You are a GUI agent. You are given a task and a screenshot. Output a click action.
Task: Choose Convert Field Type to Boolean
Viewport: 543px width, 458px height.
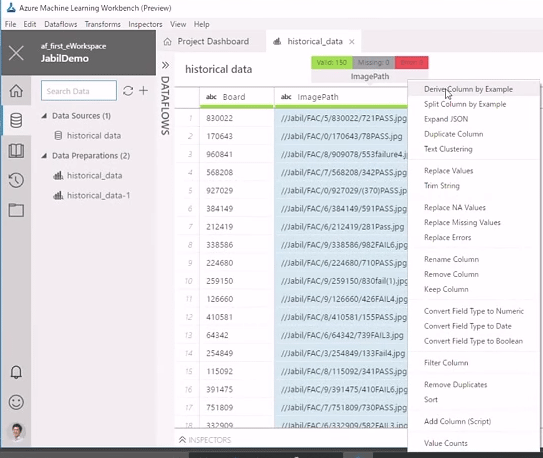point(473,341)
